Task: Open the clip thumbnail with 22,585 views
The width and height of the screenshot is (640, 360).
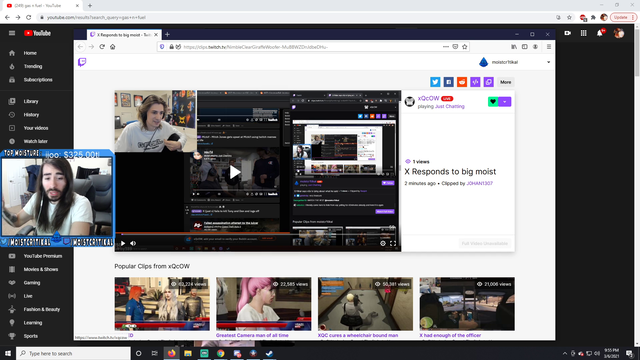Action: 264,304
